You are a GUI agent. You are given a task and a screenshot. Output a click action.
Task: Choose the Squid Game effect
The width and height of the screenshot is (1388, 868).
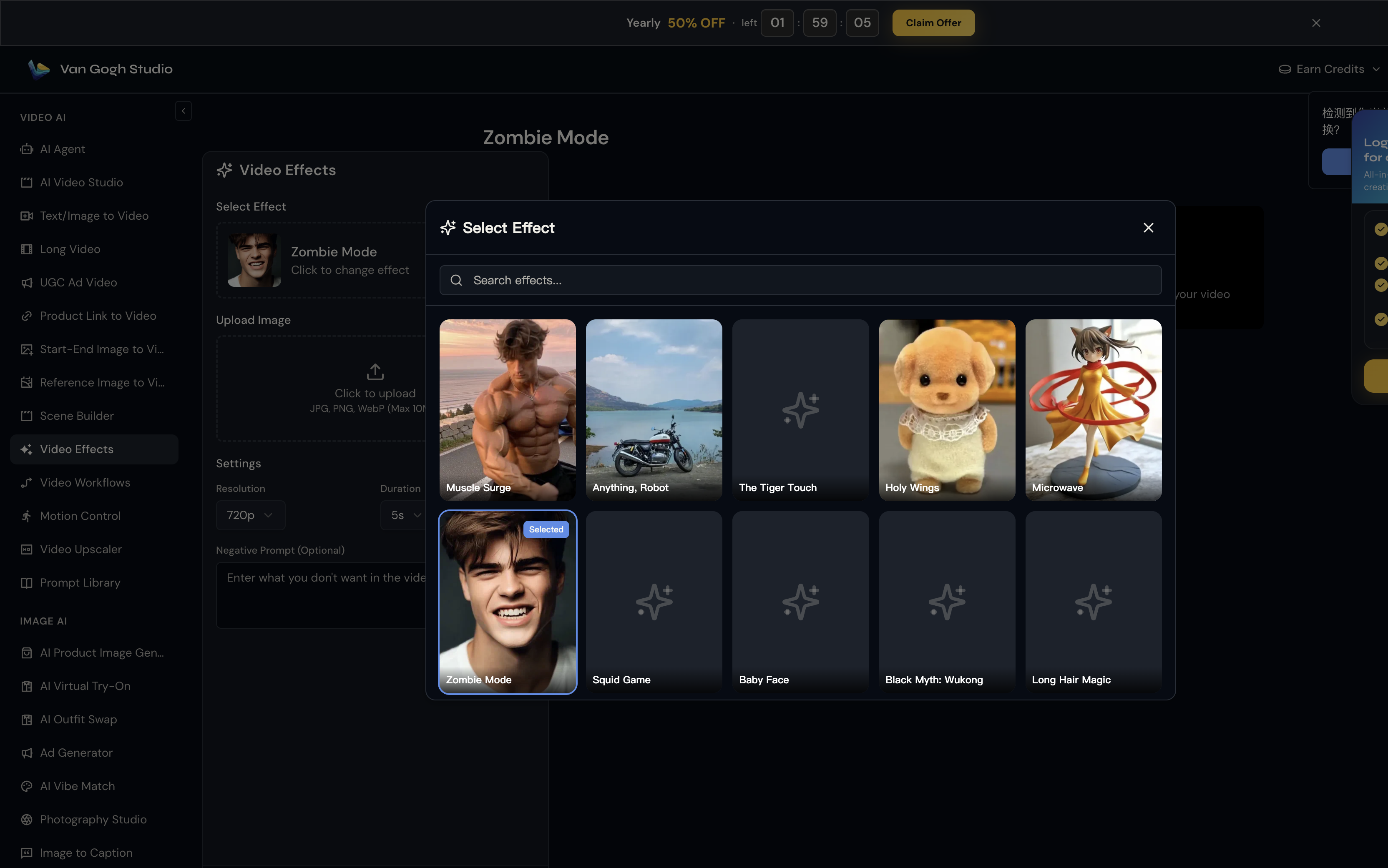click(x=654, y=602)
